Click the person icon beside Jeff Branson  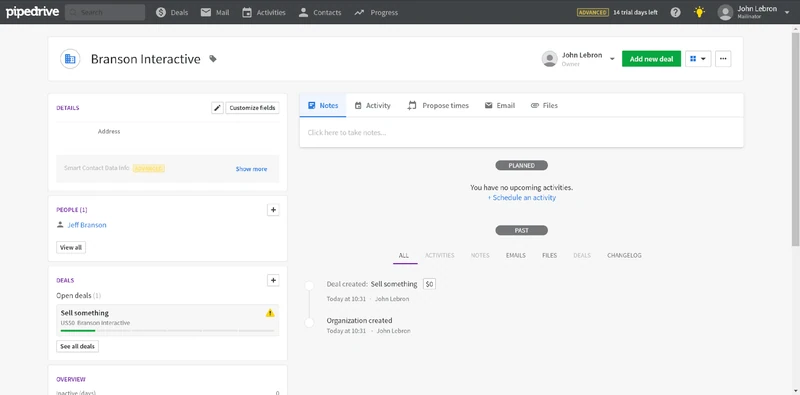(x=60, y=225)
